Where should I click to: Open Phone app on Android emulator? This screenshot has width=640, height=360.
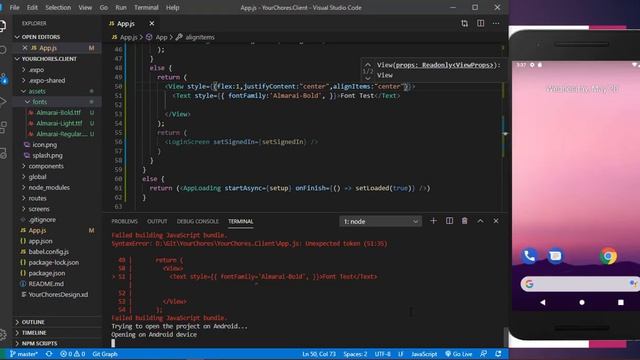pyautogui.click(x=529, y=256)
